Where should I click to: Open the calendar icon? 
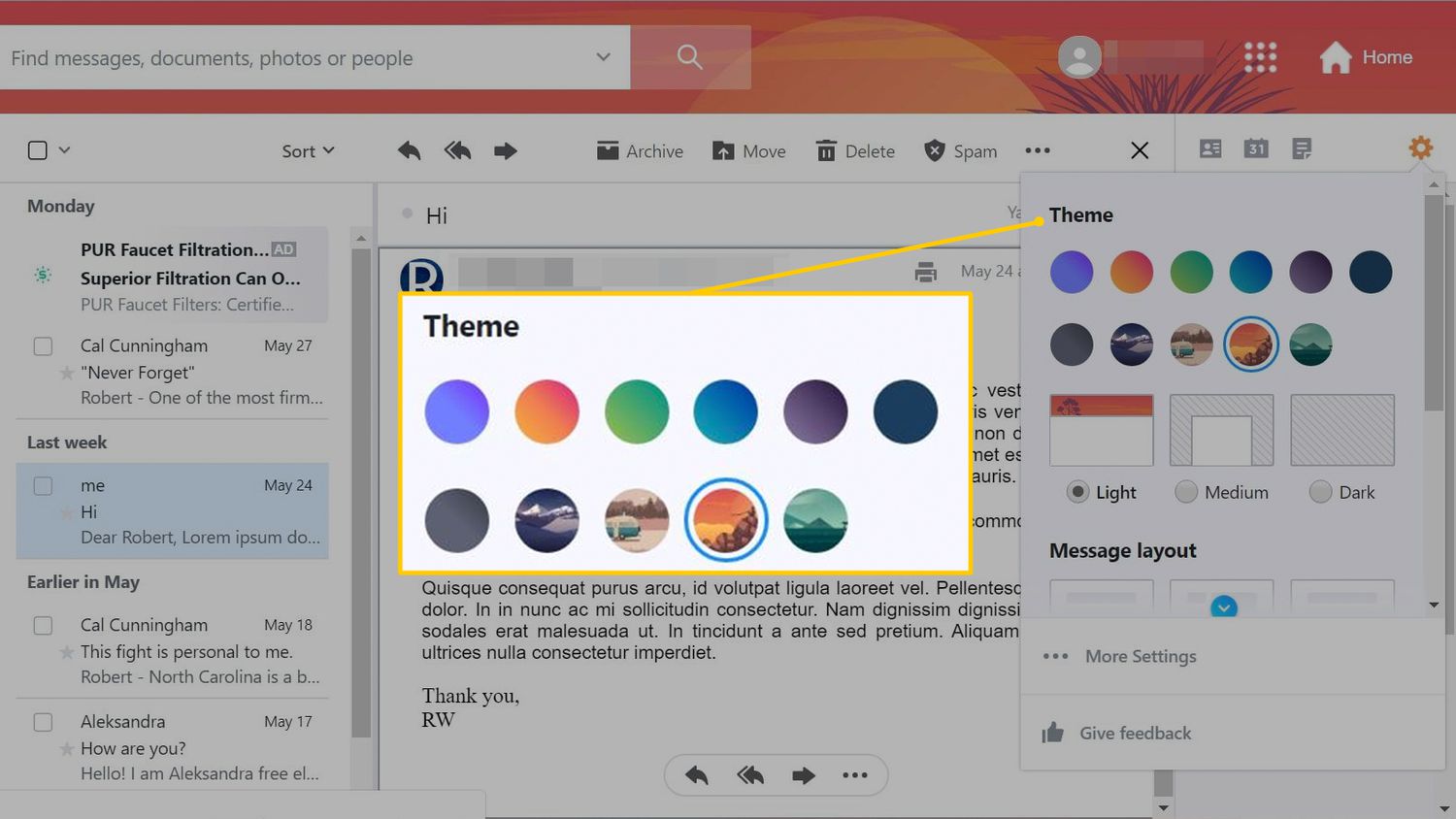pos(1256,148)
